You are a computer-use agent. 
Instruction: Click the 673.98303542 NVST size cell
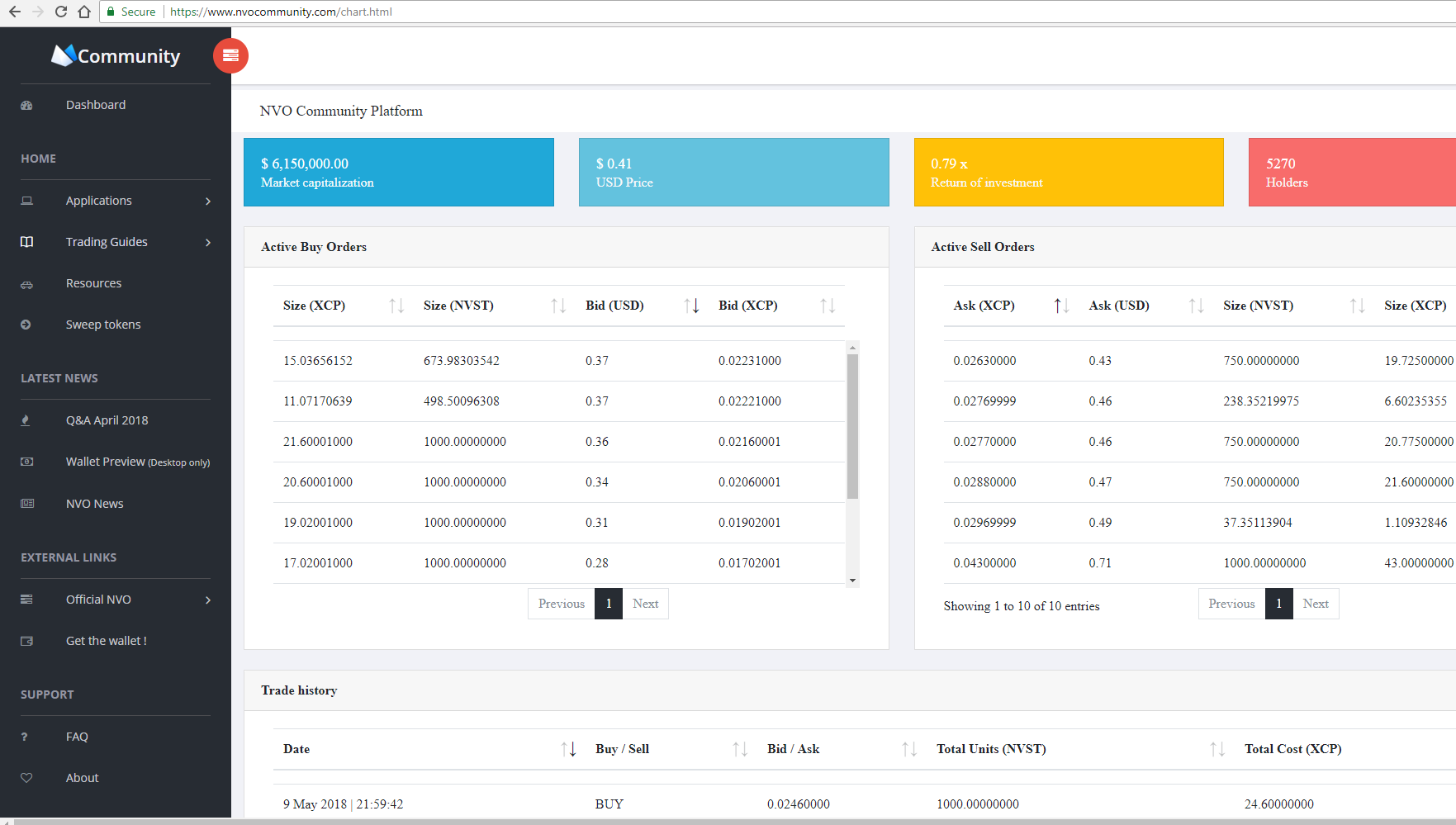(462, 361)
